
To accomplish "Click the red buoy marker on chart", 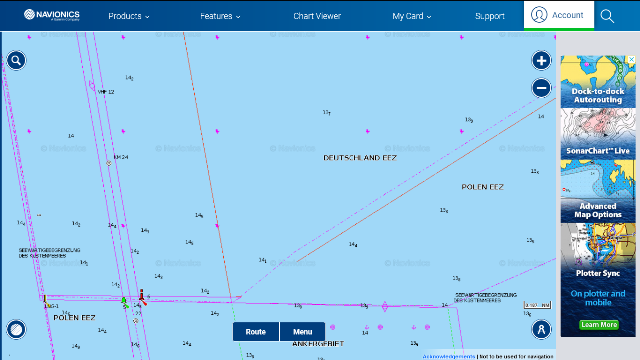I will click(x=142, y=297).
